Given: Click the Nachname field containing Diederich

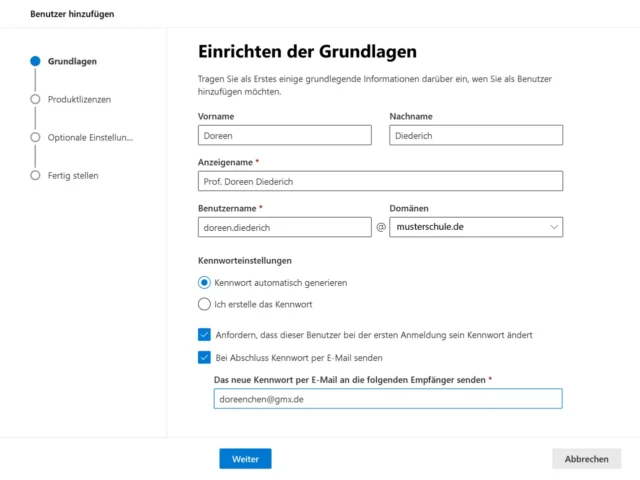Looking at the screenshot, I should coord(476,135).
